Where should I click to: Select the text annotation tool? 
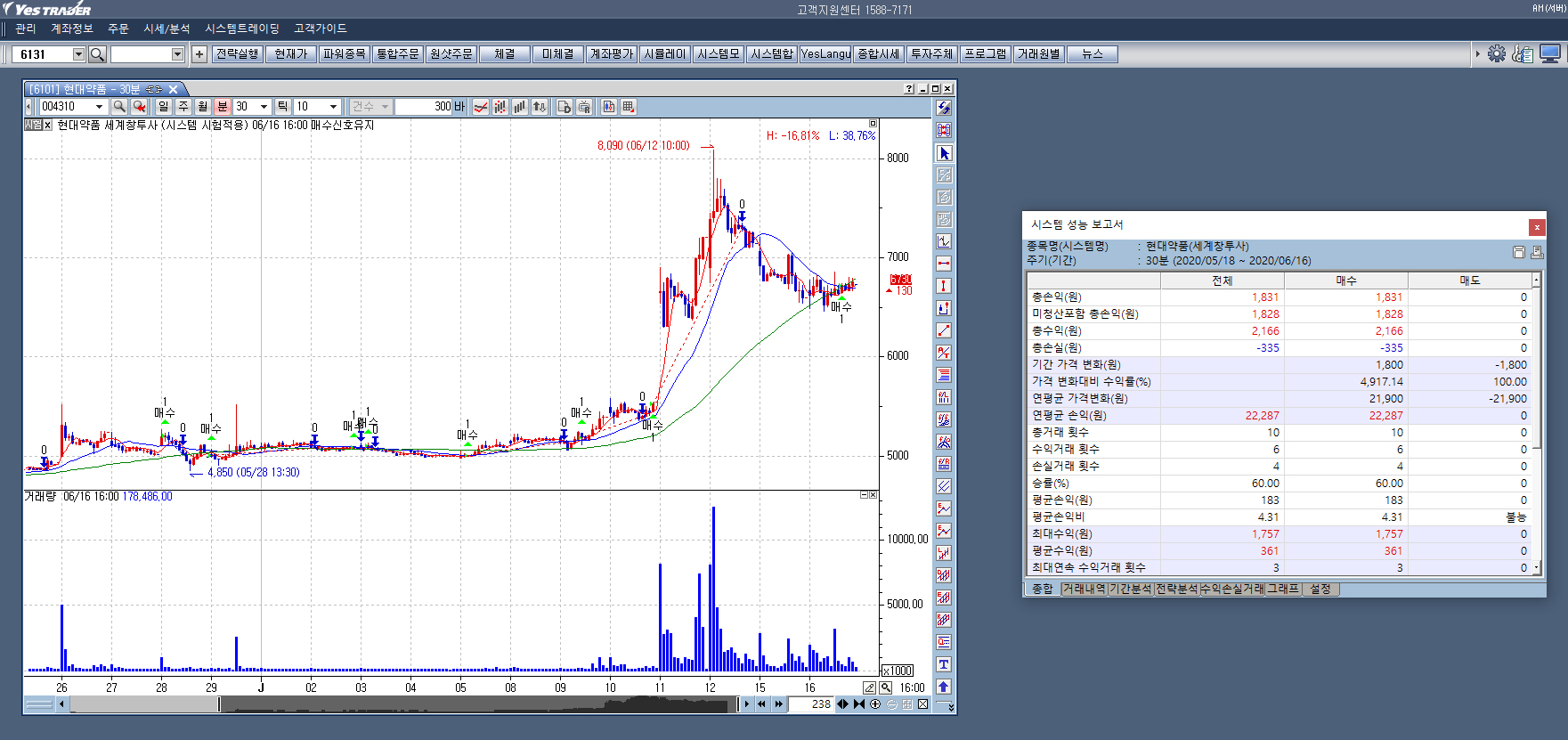click(x=944, y=664)
